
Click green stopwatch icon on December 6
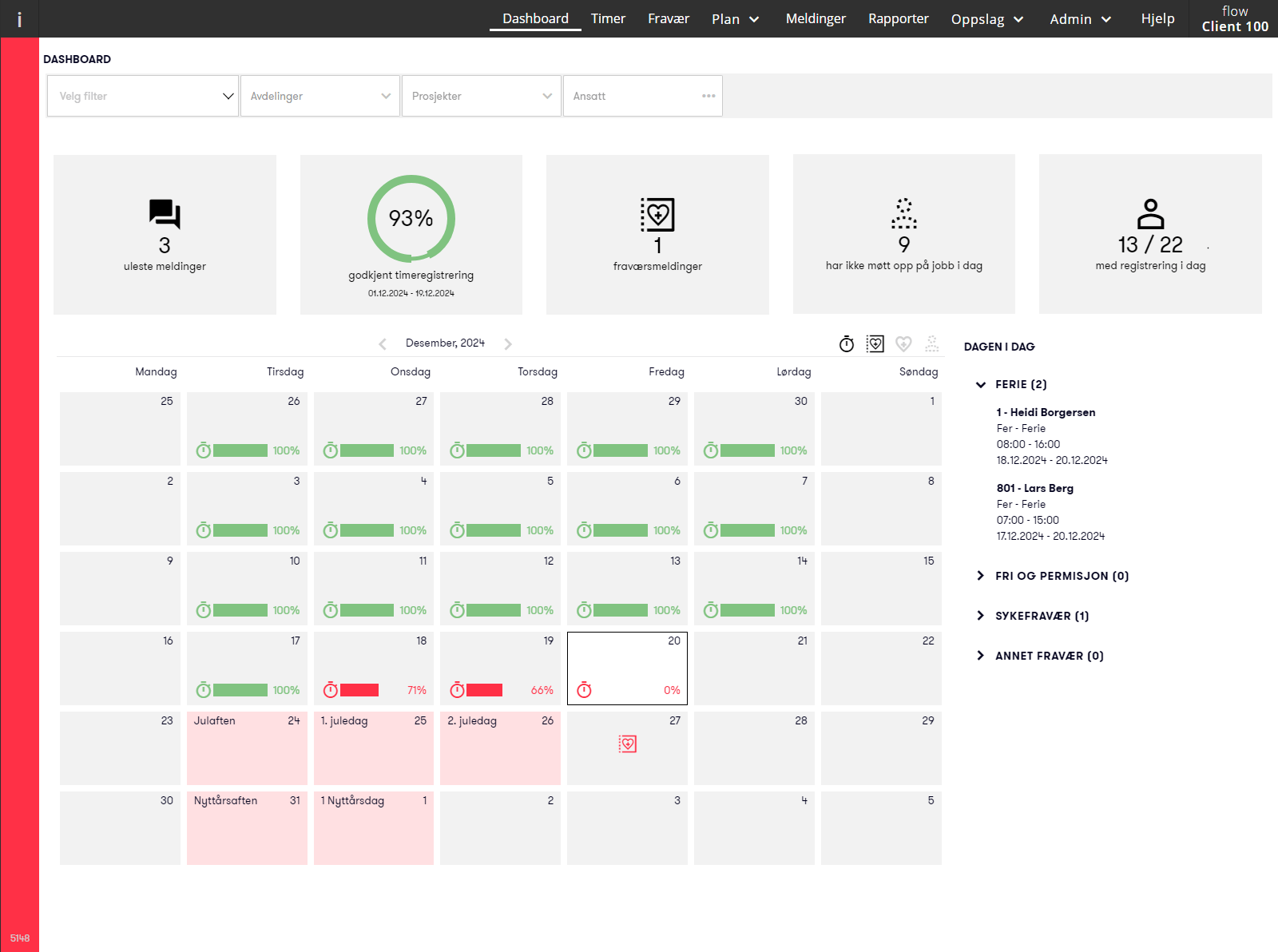(x=585, y=530)
